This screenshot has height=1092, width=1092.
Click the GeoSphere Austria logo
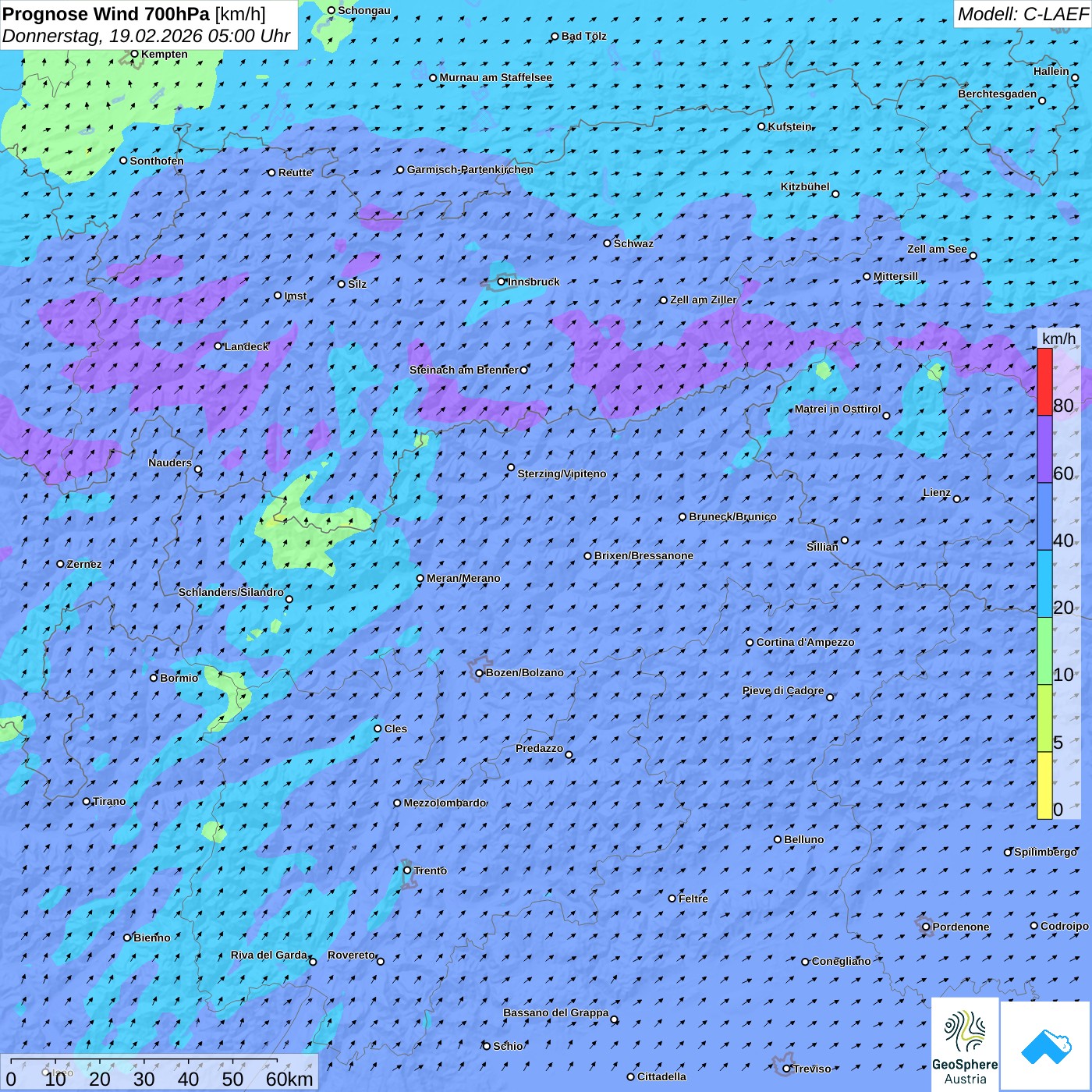click(965, 1045)
